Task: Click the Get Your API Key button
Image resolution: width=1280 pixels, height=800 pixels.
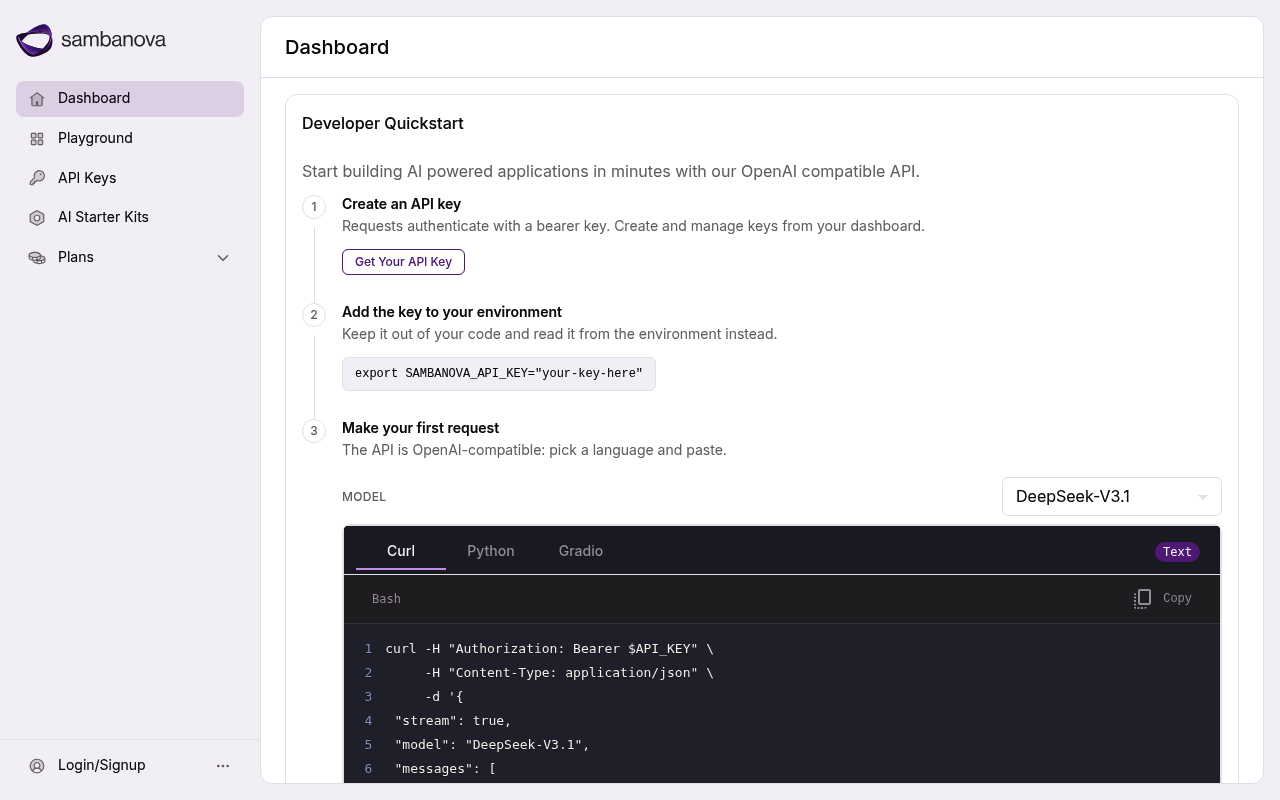Action: click(x=403, y=262)
